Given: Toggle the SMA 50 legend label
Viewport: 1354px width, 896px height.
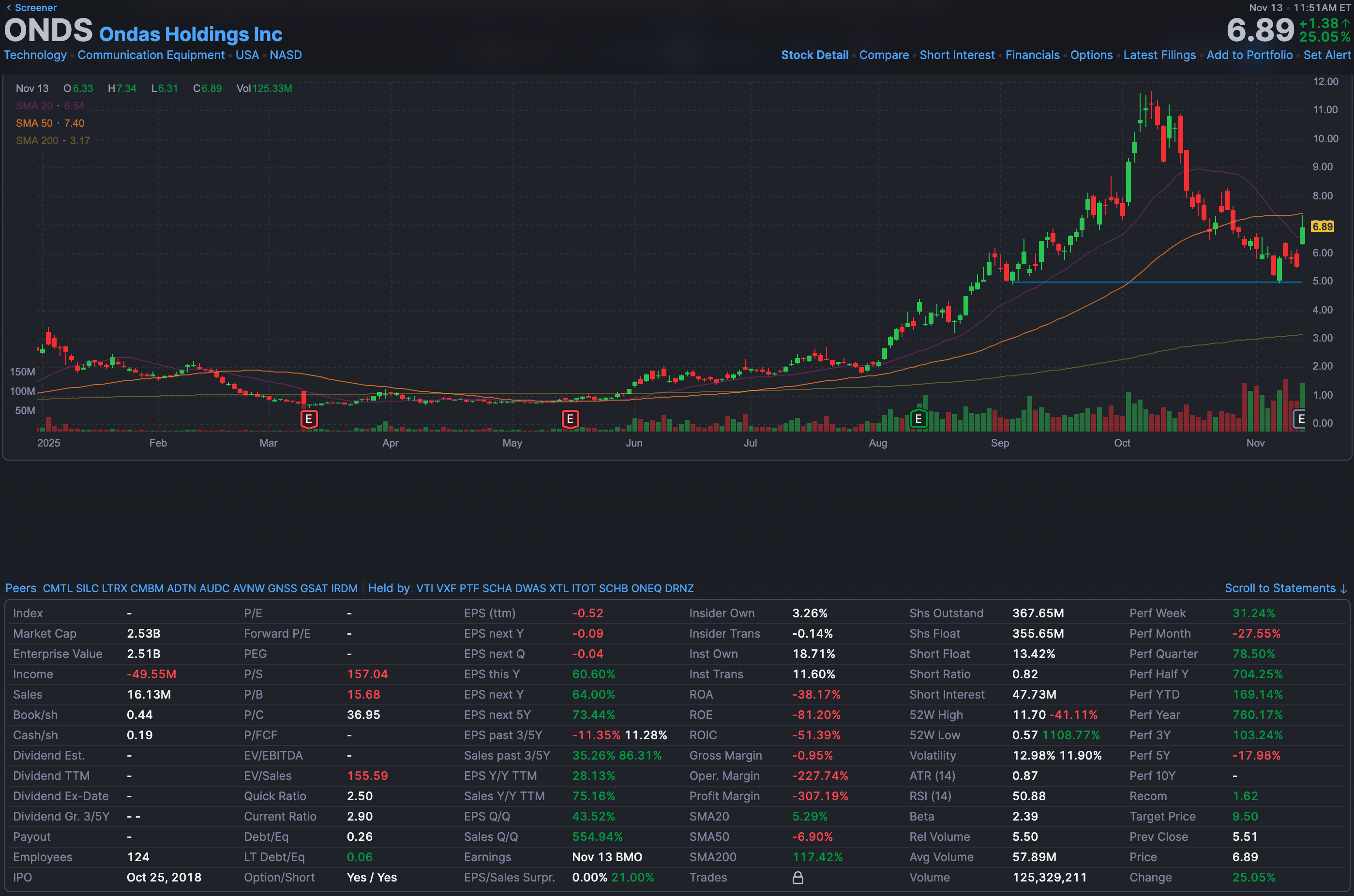Looking at the screenshot, I should click(x=34, y=123).
